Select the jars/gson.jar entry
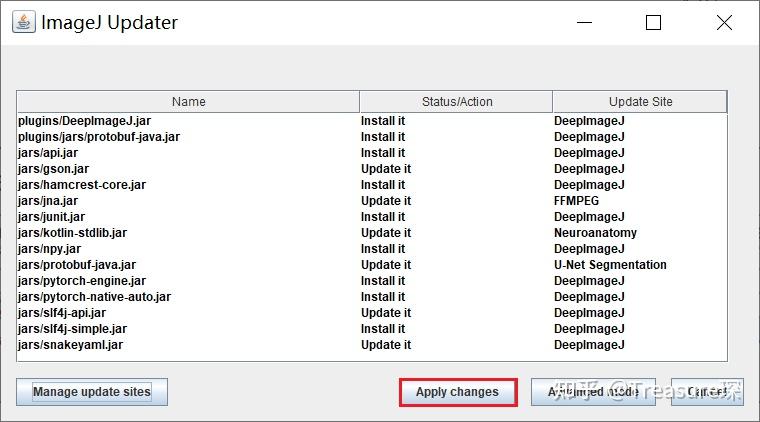This screenshot has height=422, width=760. 53,169
